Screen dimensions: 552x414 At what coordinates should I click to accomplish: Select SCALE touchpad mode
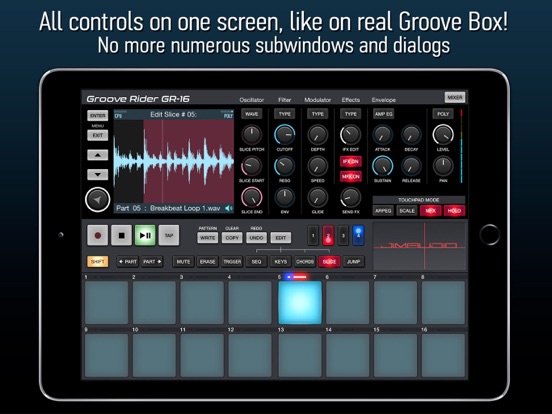pyautogui.click(x=407, y=211)
